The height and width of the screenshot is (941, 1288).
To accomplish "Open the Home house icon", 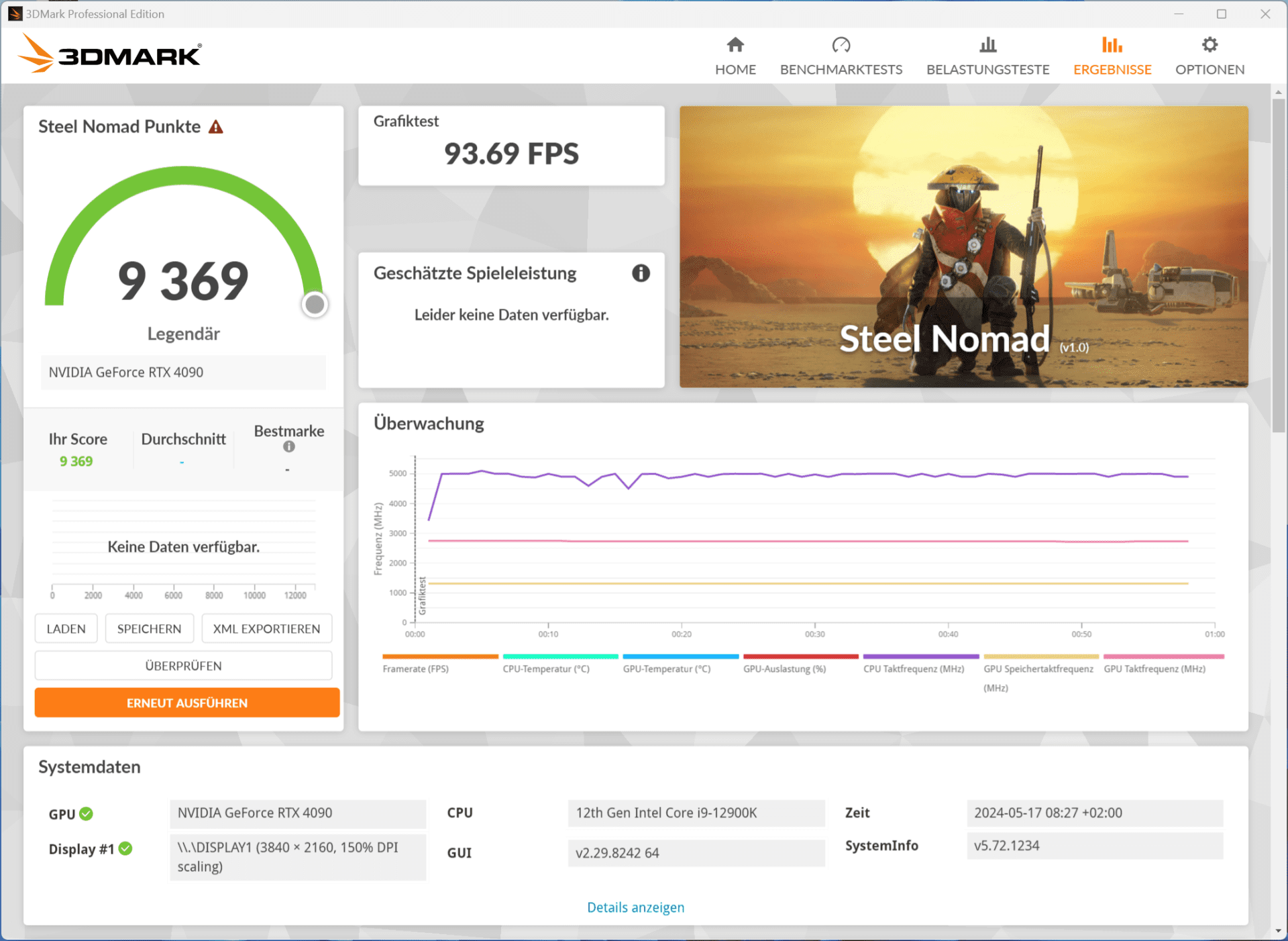I will point(735,45).
